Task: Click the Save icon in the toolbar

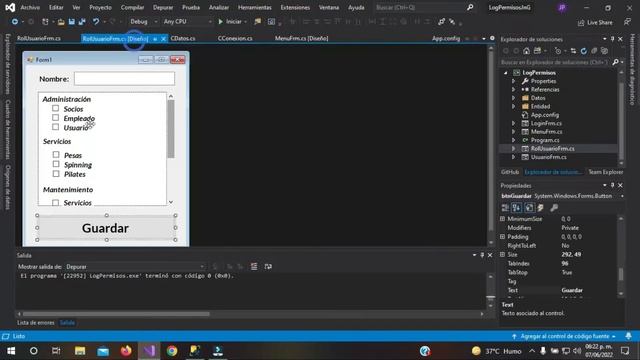Action: tap(71, 22)
